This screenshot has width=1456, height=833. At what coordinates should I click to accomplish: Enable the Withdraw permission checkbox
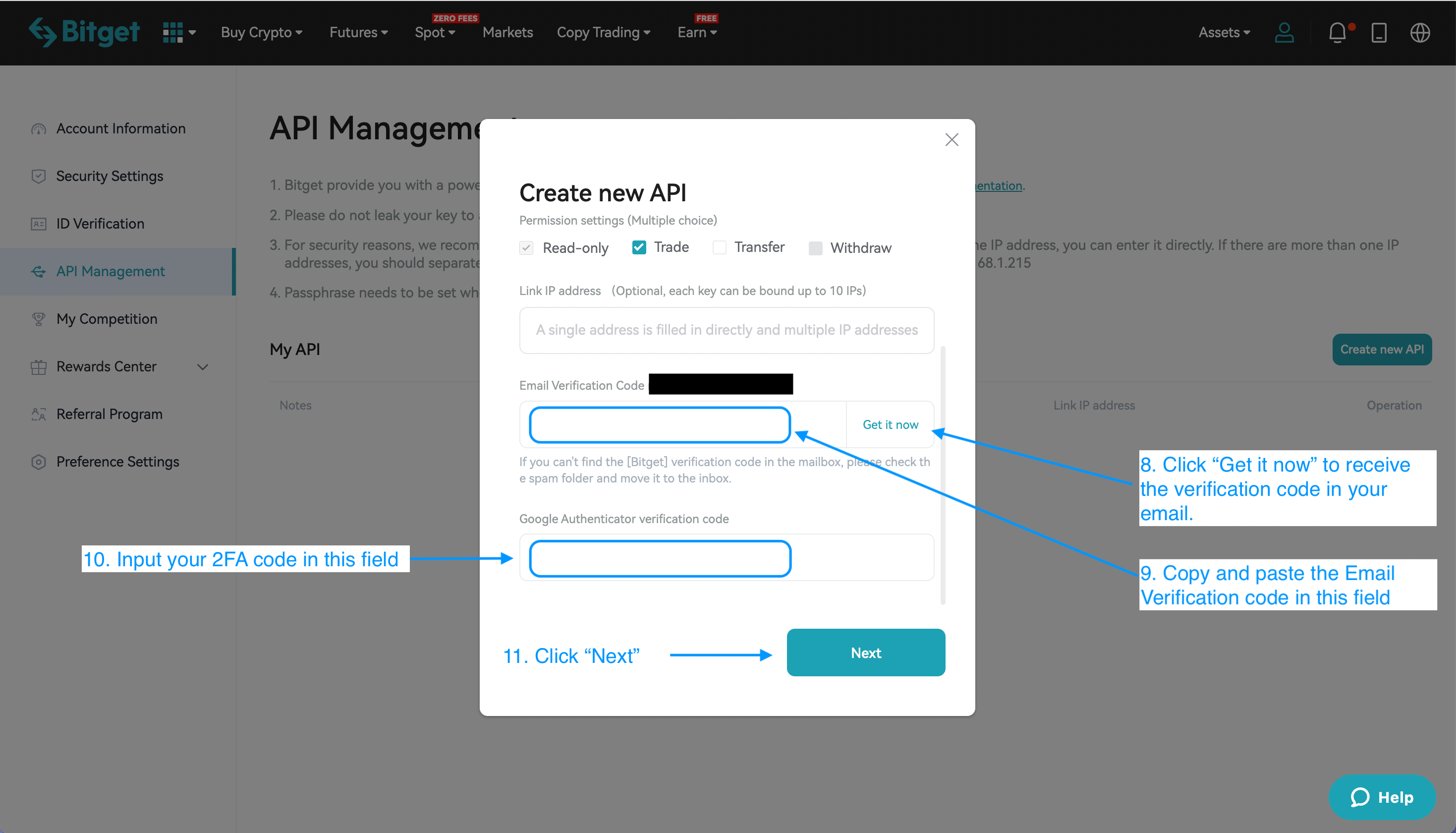click(x=815, y=248)
